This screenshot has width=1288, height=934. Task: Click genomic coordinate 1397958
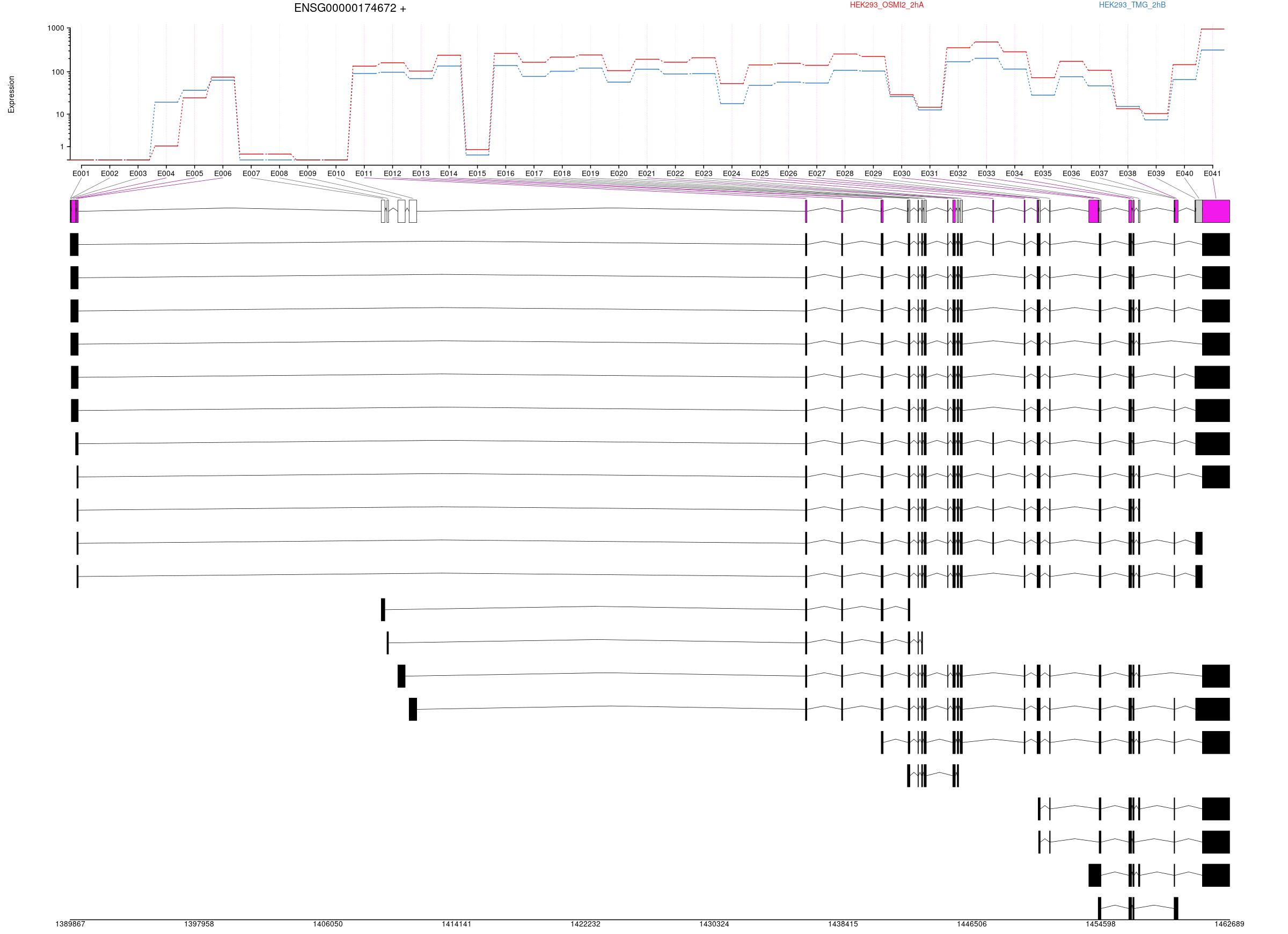coord(199,924)
